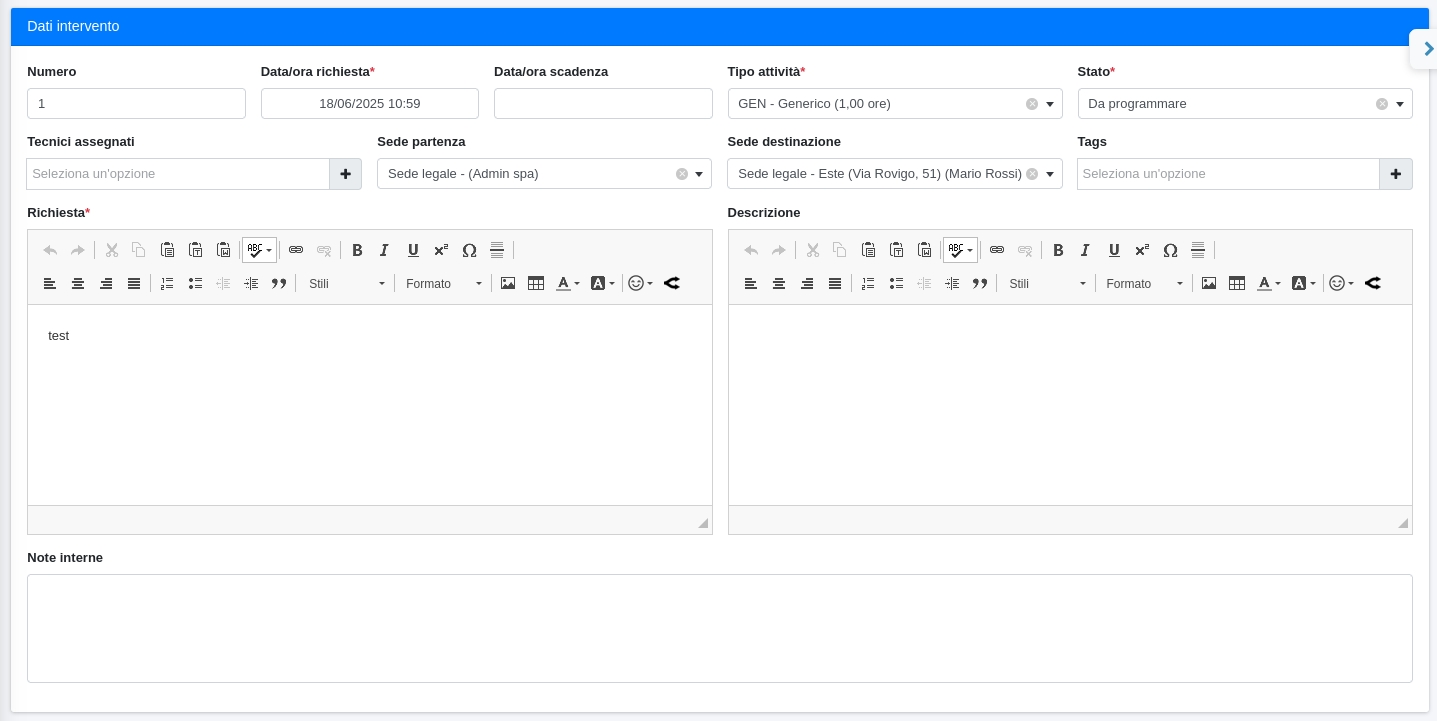
Task: Toggle Italic in the Descrizione editor toolbar
Action: point(1086,250)
